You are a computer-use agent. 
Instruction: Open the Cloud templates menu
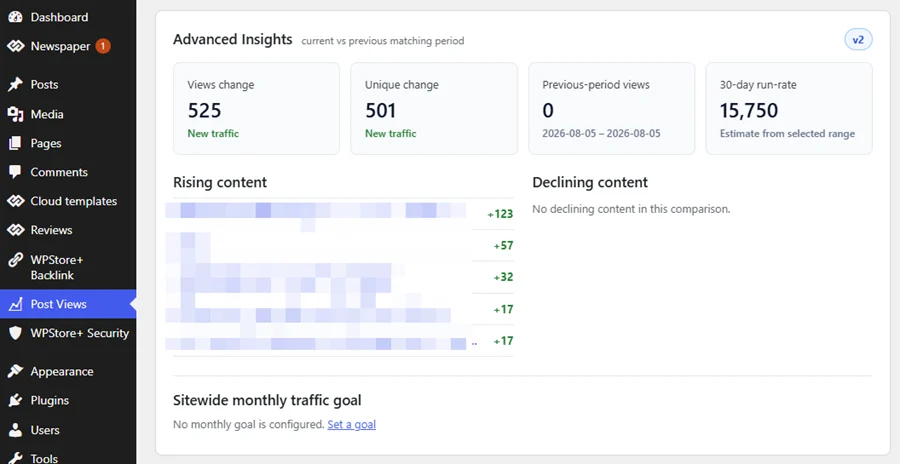coord(68,201)
